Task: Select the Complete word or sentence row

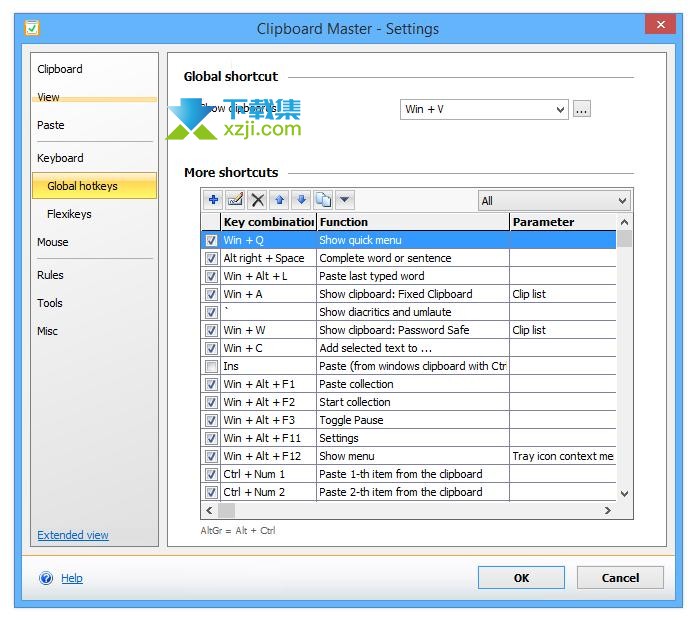Action: click(x=409, y=258)
